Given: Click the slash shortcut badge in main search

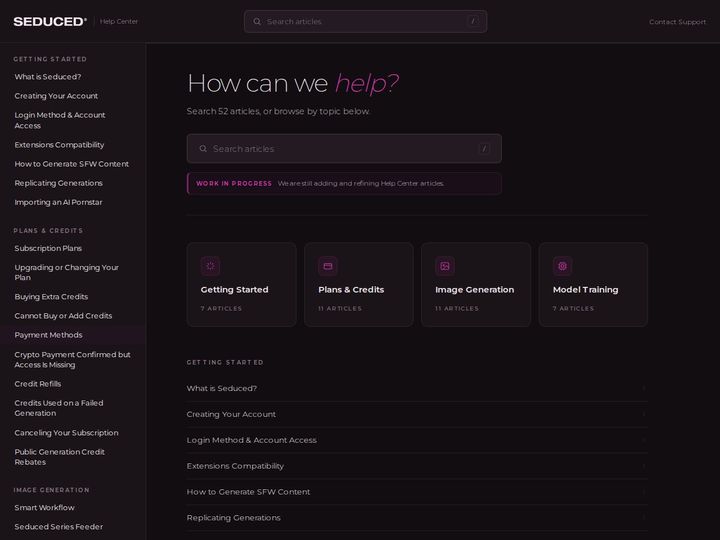Looking at the screenshot, I should tap(484, 149).
